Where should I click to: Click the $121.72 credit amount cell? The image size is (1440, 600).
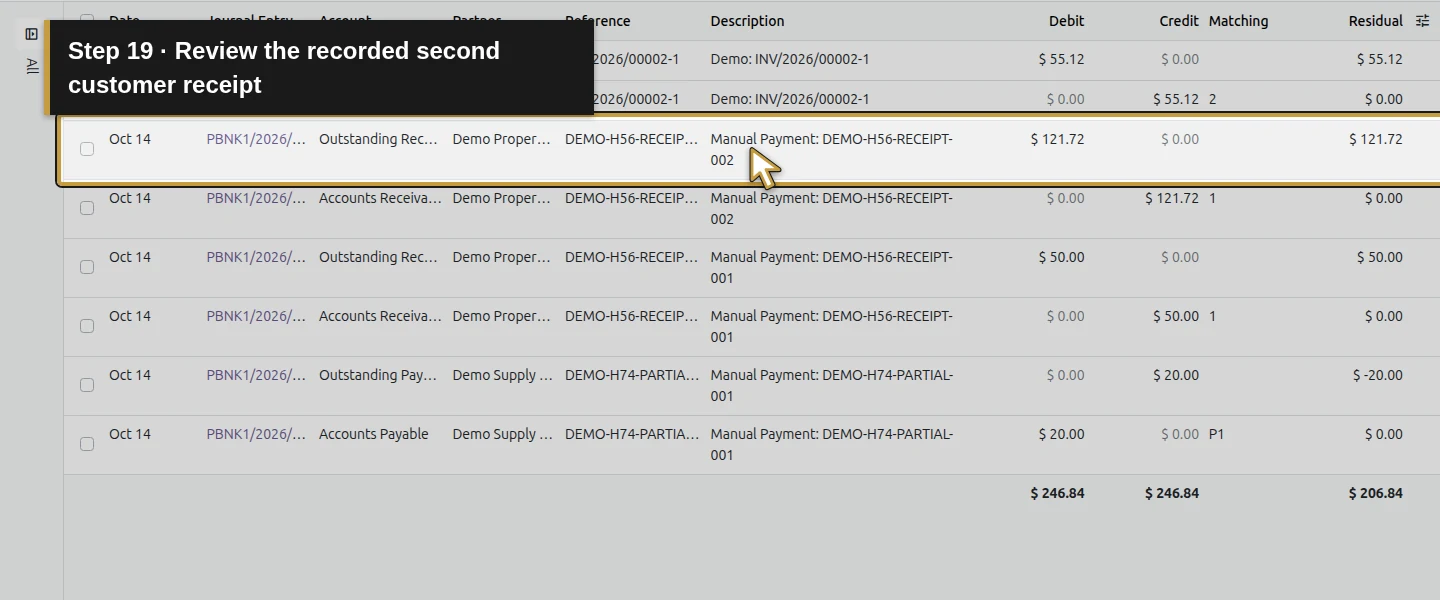1172,198
